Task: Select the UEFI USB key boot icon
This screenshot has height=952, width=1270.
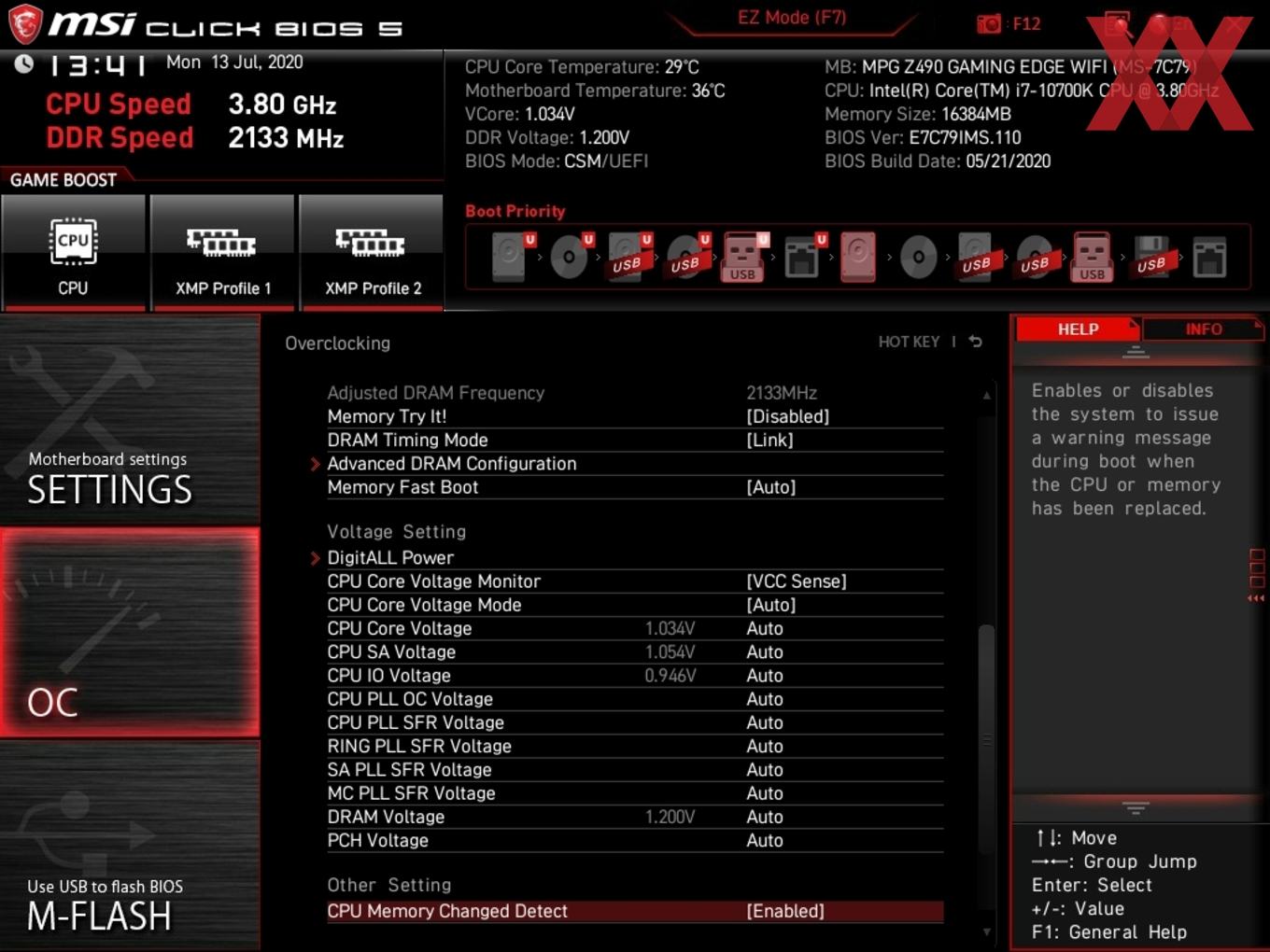Action: pos(743,257)
